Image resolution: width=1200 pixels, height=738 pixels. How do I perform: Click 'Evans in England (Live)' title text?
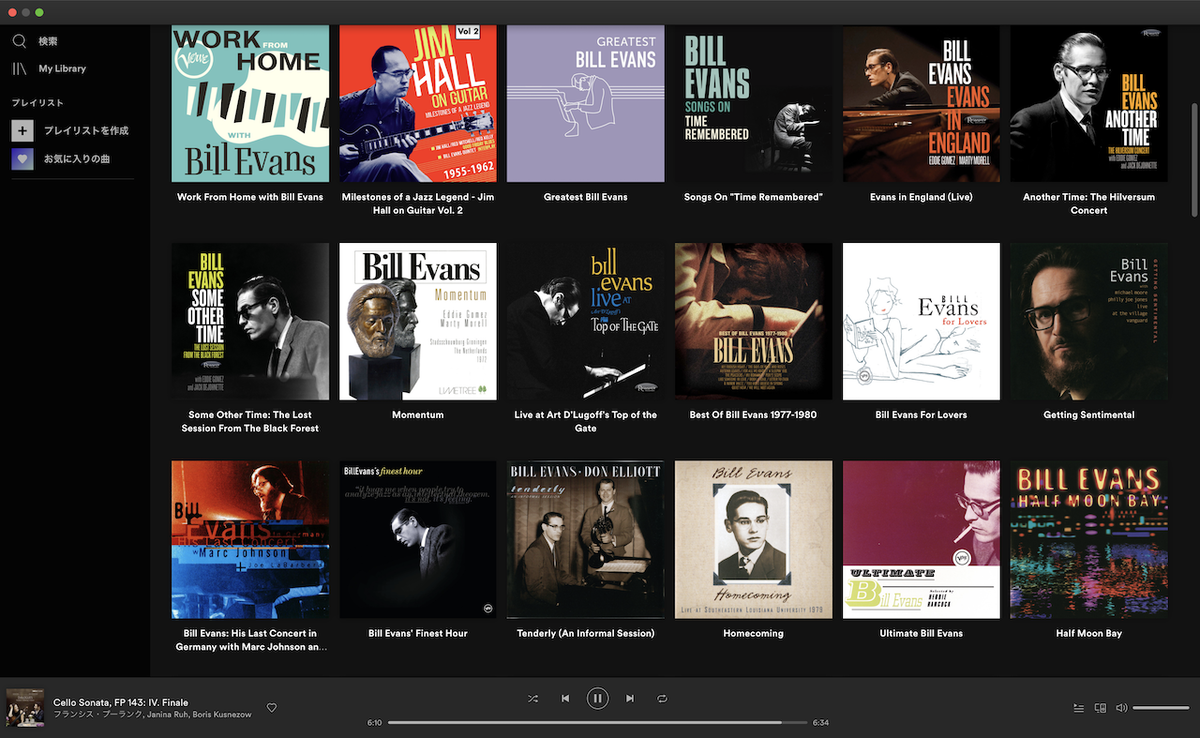921,197
